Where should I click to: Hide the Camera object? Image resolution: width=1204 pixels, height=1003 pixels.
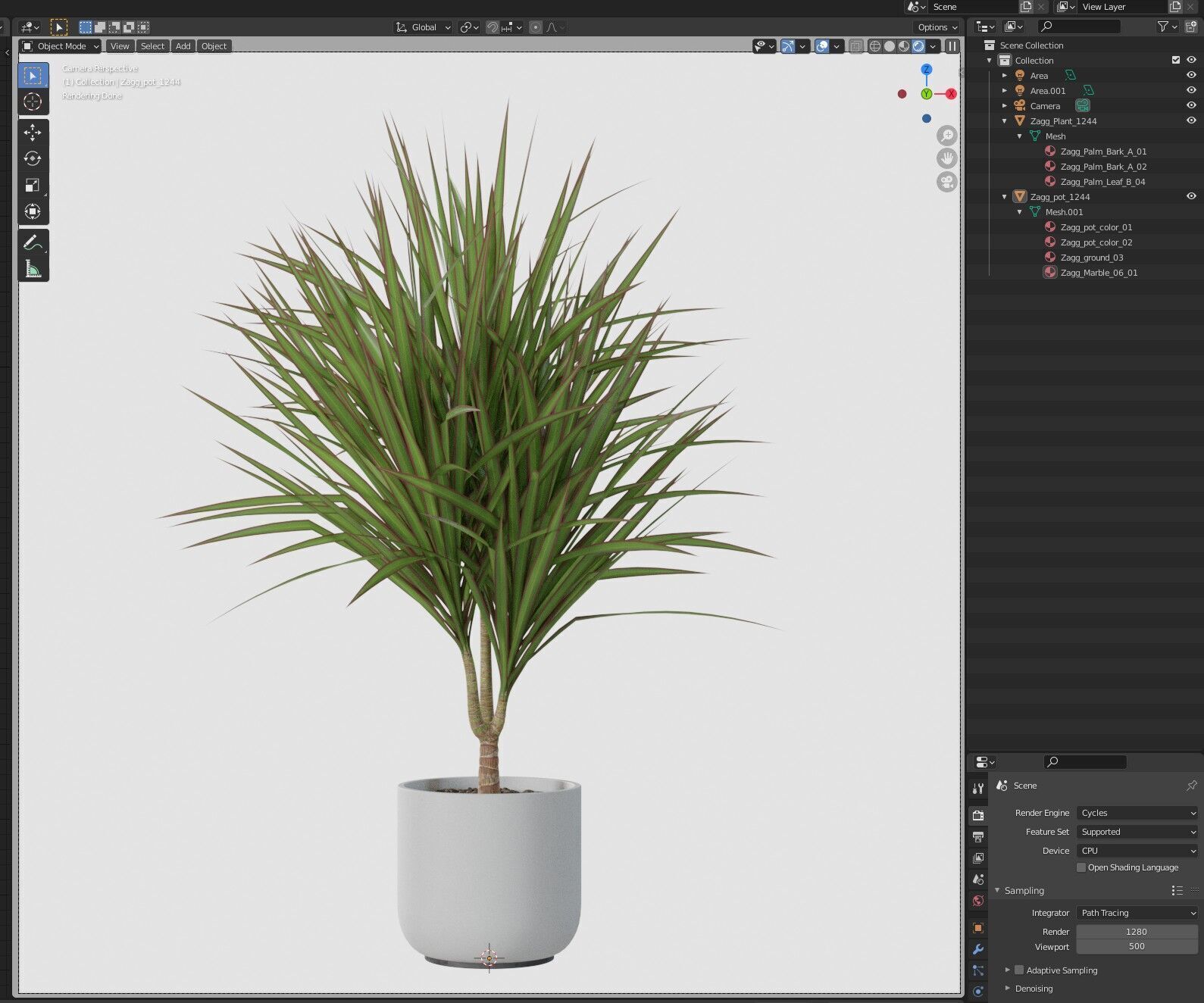[1191, 106]
